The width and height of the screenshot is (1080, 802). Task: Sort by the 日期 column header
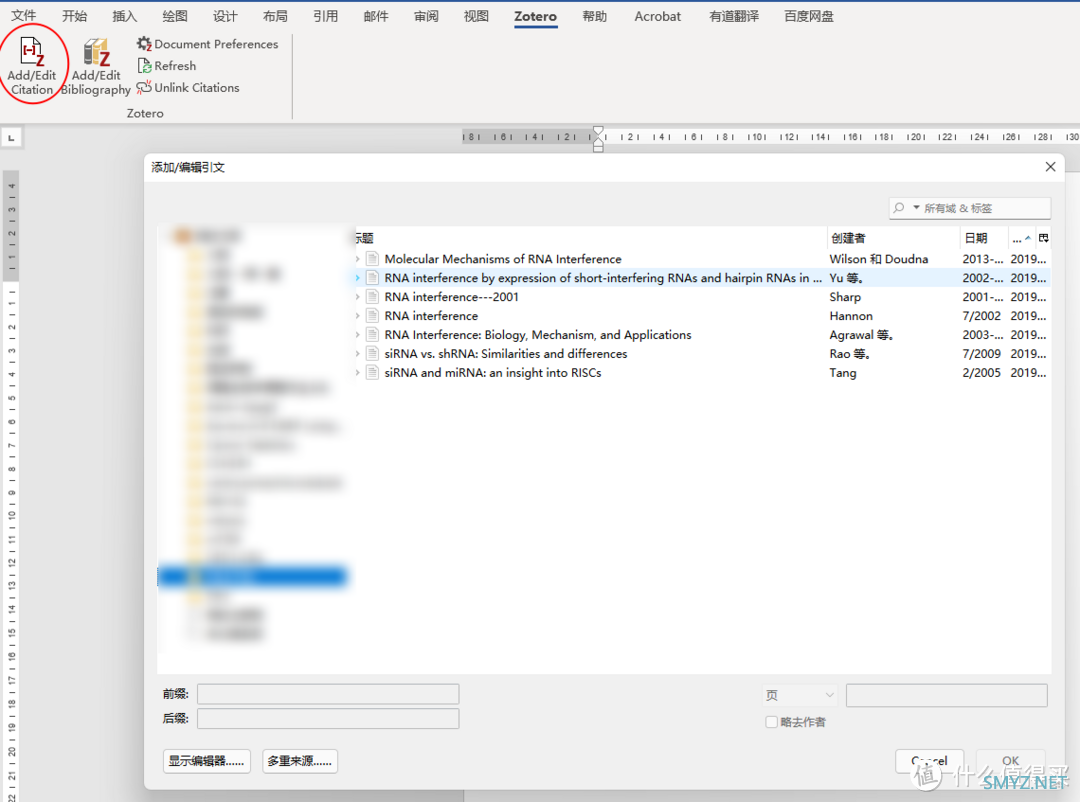(x=984, y=238)
